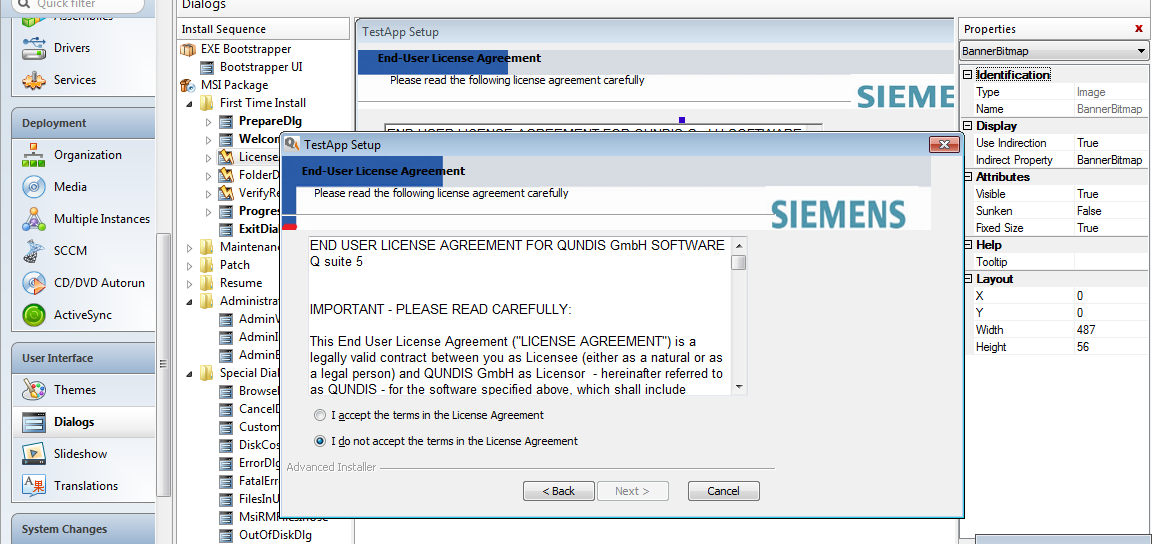Open the Multiple Instances icon
Image resolution: width=1152 pixels, height=544 pixels.
pos(34,219)
